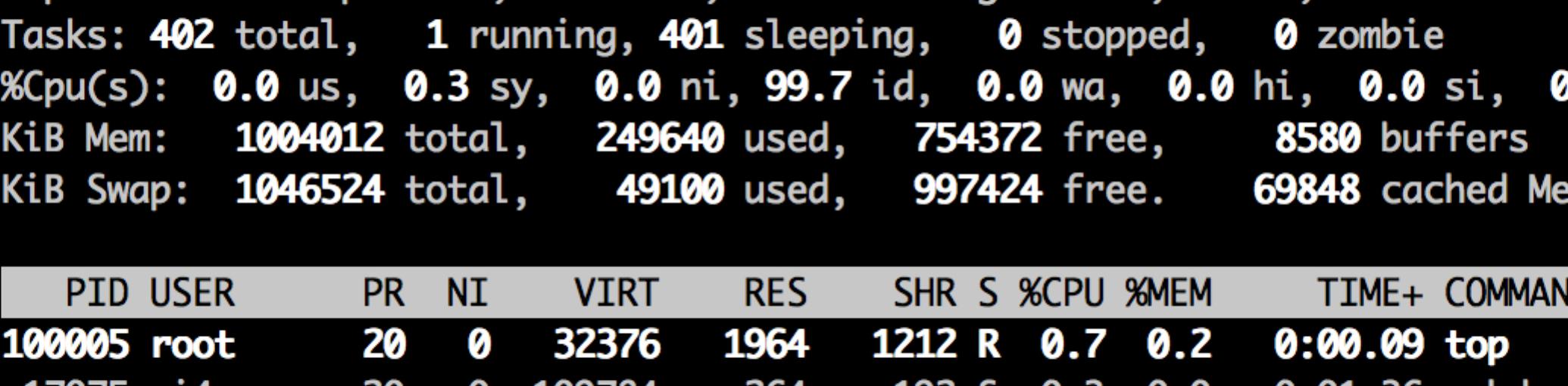
Task: Select the TIME+ column header
Action: 1370,293
